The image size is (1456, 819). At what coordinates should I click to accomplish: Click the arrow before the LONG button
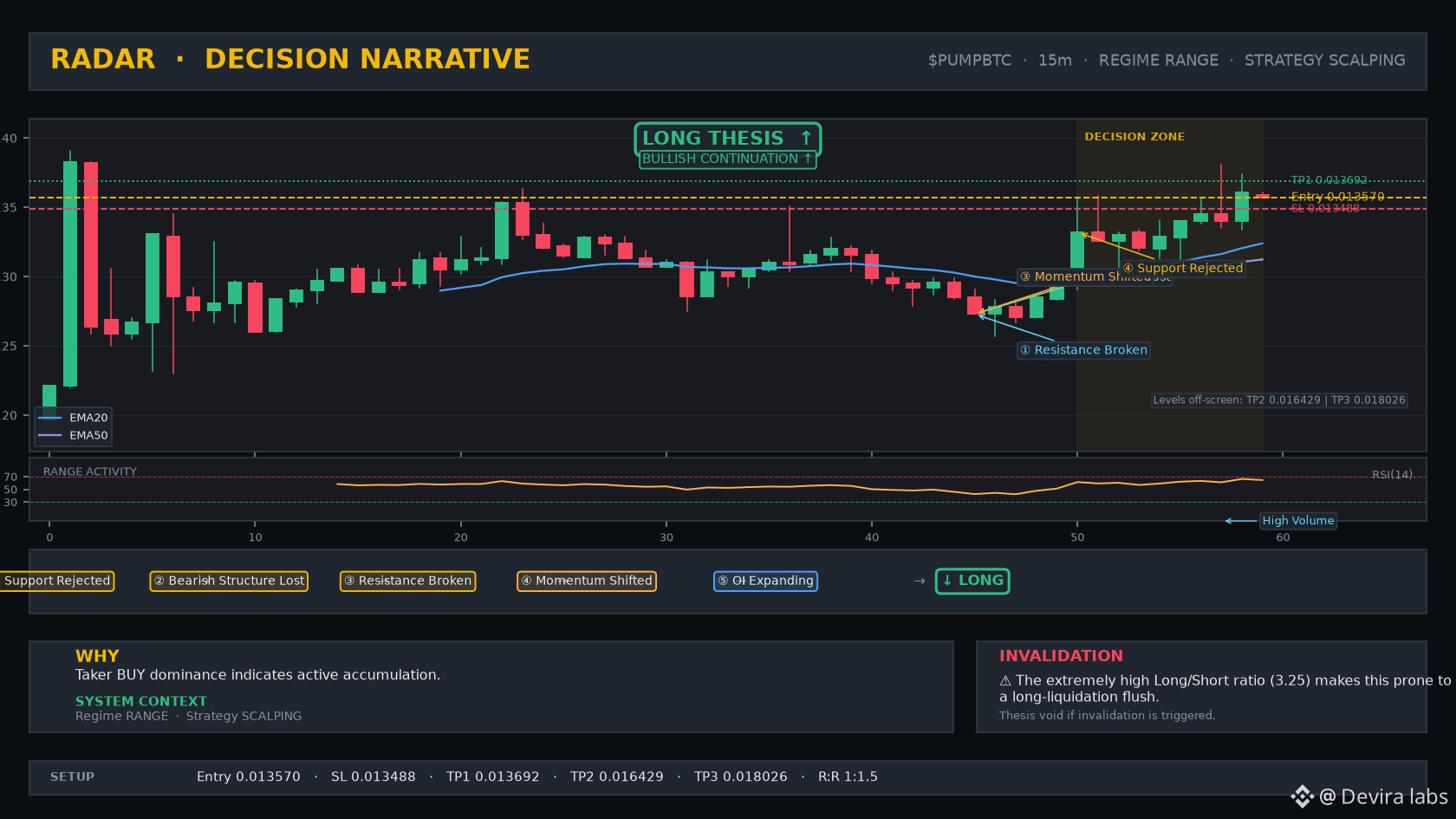tap(920, 581)
